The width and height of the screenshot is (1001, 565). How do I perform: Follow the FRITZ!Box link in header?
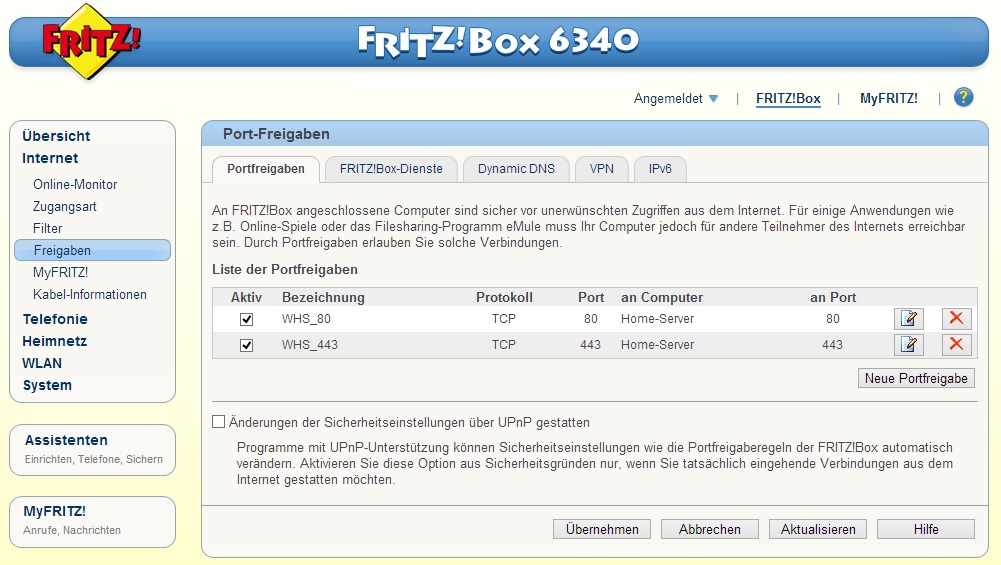(x=788, y=99)
